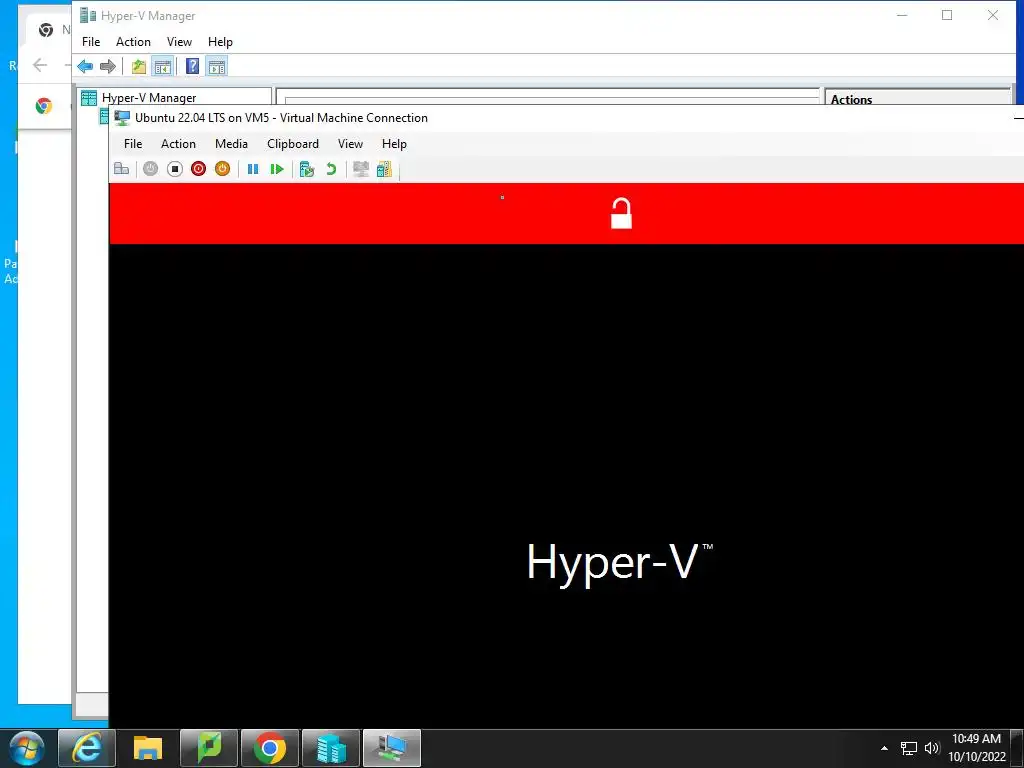
Task: Click the VM Connection window title icon
Action: coord(122,118)
